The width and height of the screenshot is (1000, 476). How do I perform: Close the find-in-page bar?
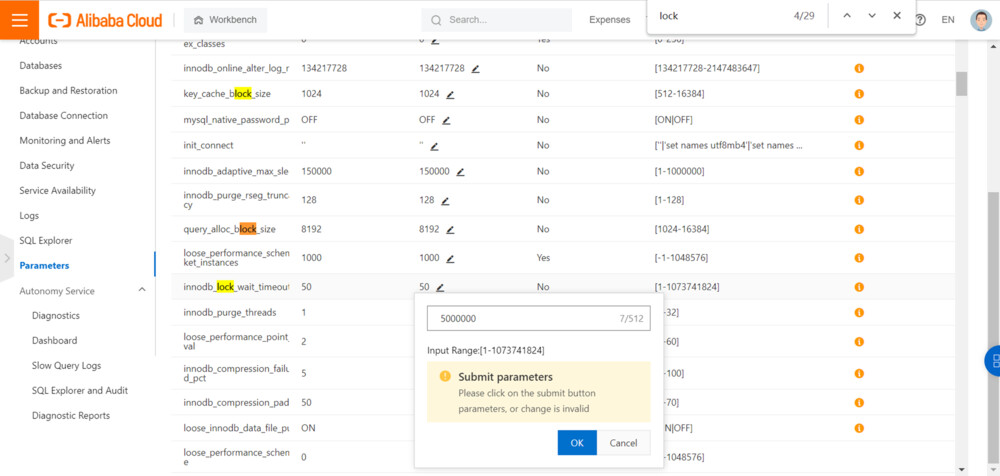897,16
